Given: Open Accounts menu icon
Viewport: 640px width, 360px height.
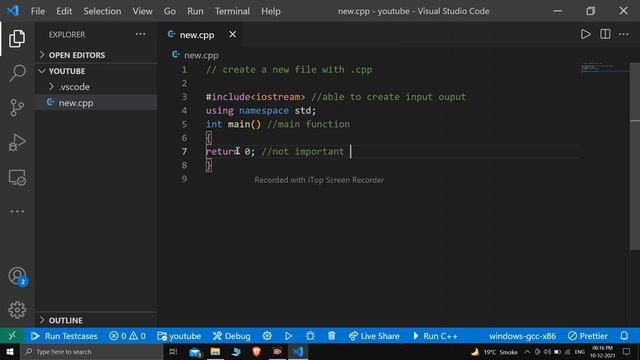Looking at the screenshot, I should pos(17,276).
